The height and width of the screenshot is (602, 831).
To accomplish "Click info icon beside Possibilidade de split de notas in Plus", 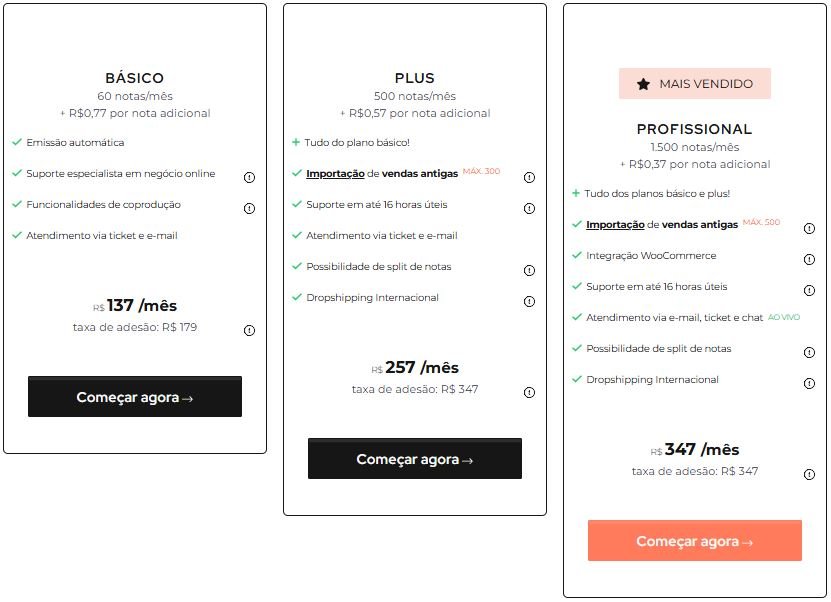I will pos(529,269).
